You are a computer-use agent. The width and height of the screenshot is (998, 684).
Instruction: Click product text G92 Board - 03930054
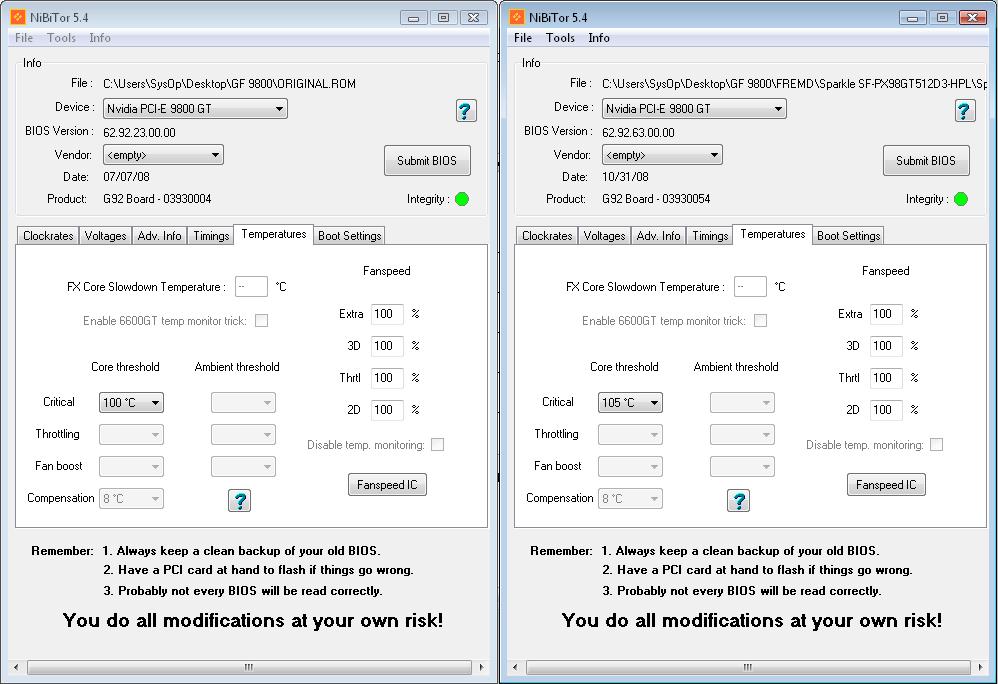point(656,199)
